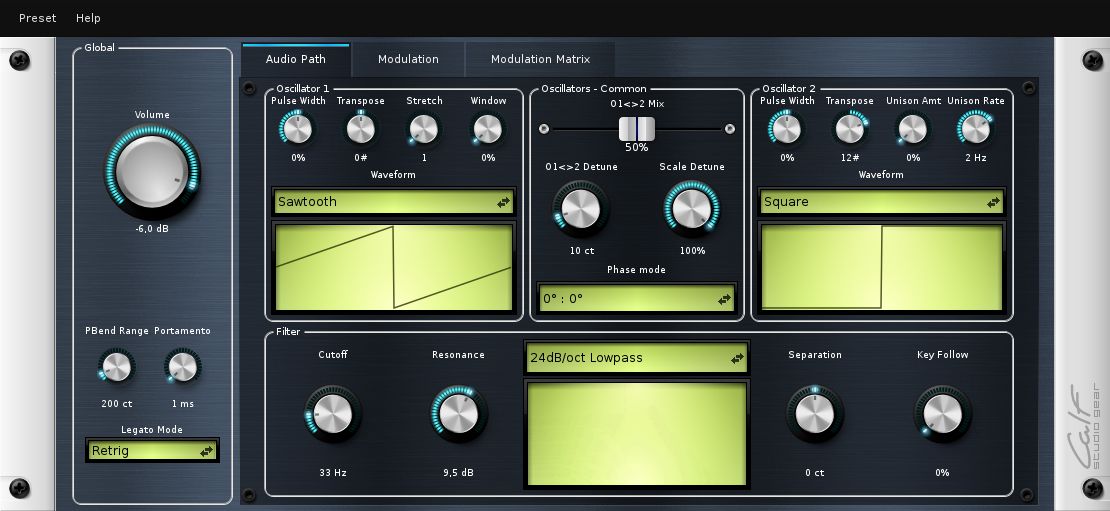The image size is (1110, 511).
Task: Click the Portamento knob
Action: 183,367
